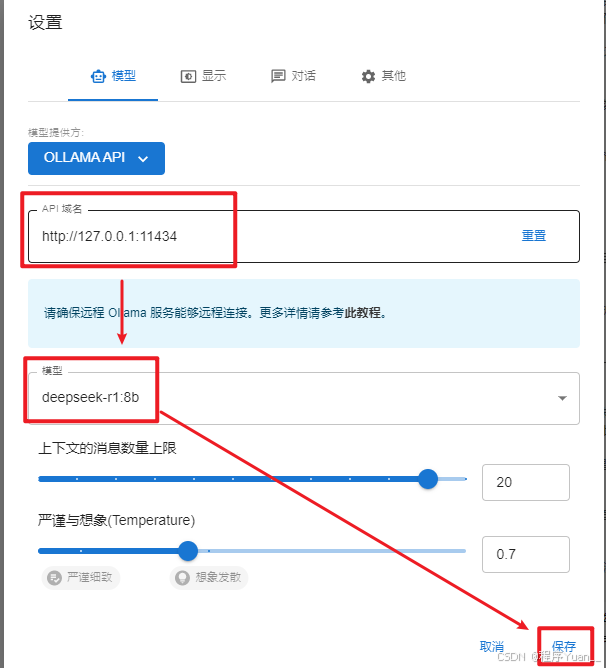Screen dimensions: 606x668
Task: Click the light end of Temperature track
Action: (x=332, y=551)
